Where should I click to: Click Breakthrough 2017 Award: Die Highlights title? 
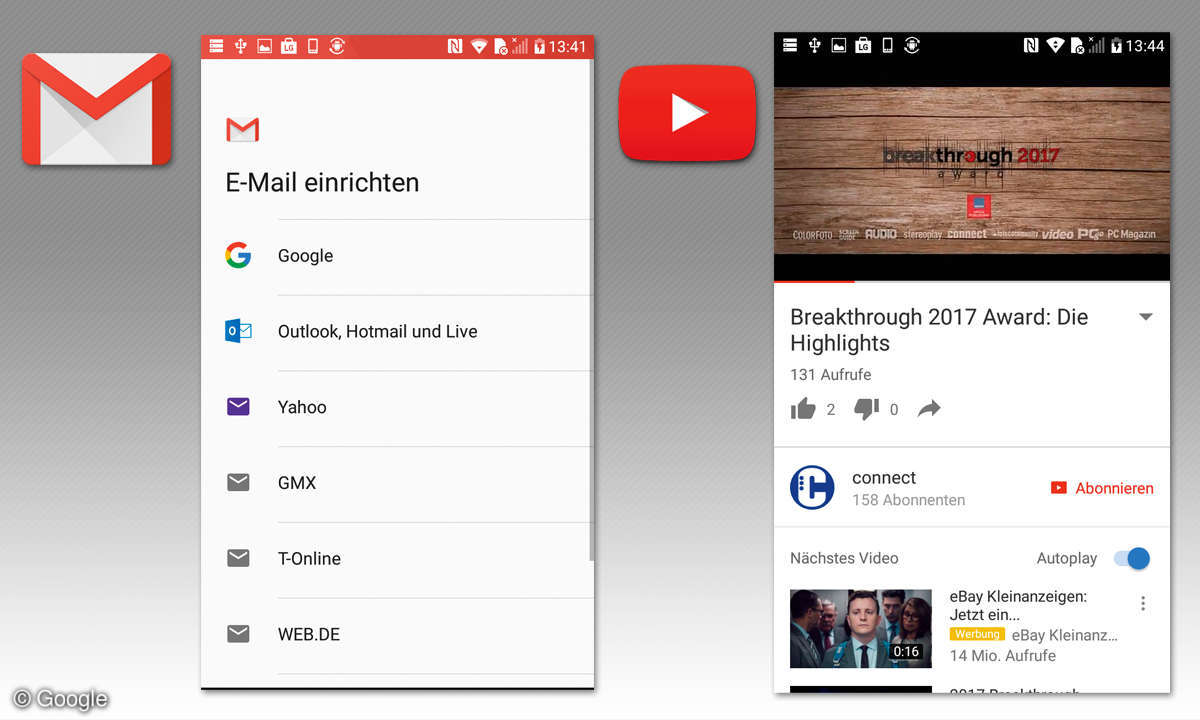[939, 330]
